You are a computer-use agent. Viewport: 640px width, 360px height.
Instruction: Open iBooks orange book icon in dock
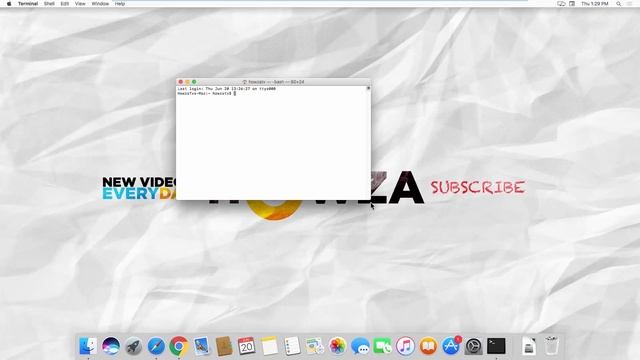(x=428, y=346)
